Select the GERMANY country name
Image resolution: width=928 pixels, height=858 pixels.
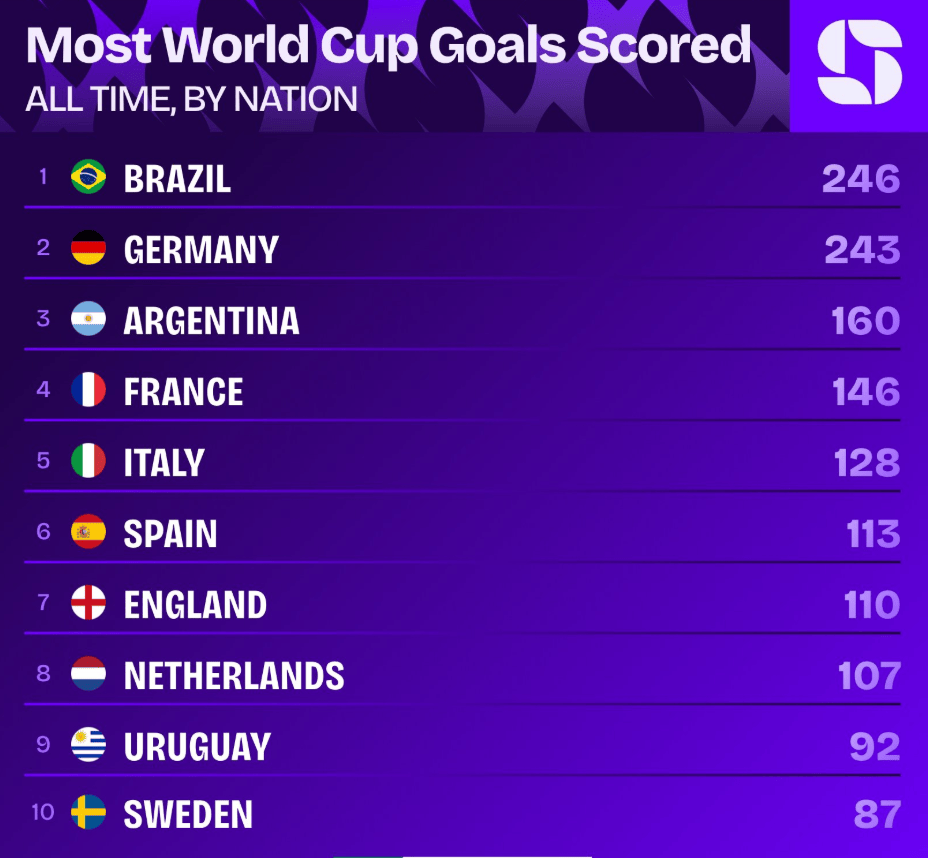[x=201, y=250]
